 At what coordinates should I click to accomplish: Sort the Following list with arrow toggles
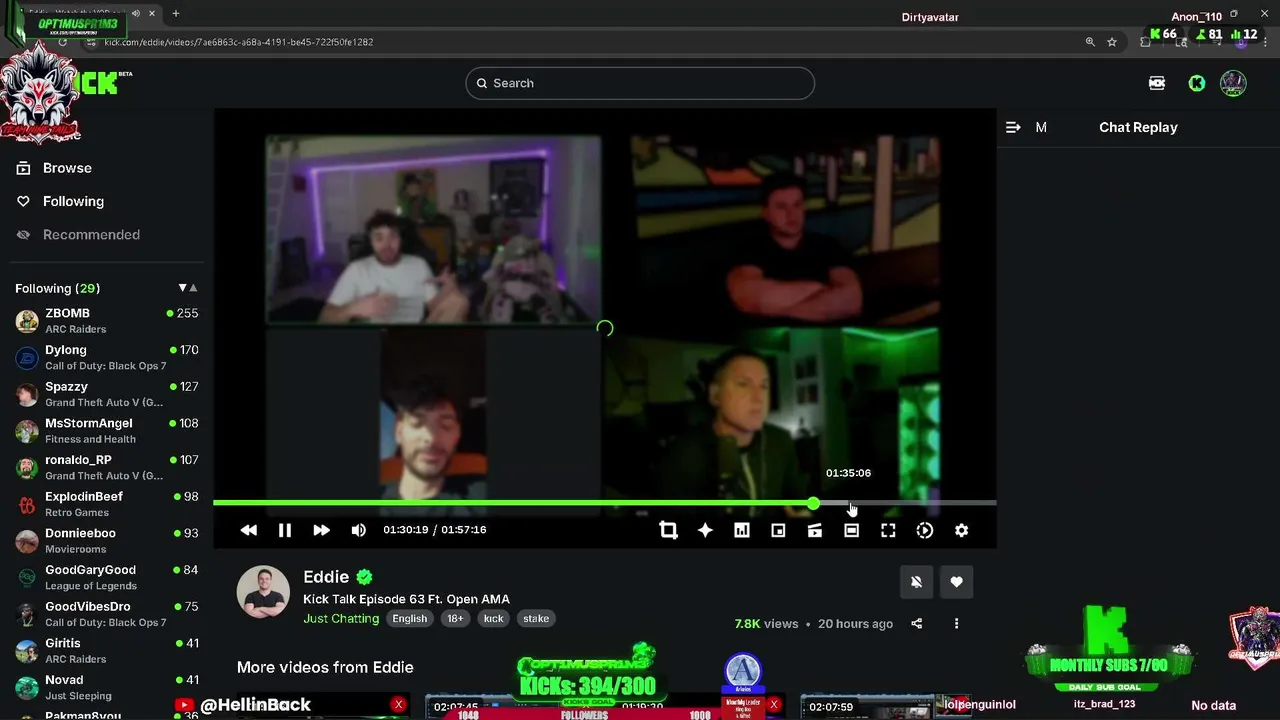(x=187, y=288)
